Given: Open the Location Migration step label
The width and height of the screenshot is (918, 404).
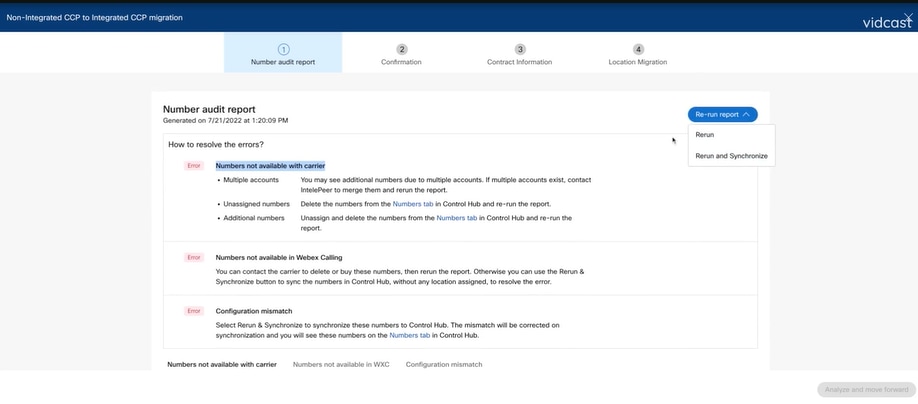Looking at the screenshot, I should 638,62.
